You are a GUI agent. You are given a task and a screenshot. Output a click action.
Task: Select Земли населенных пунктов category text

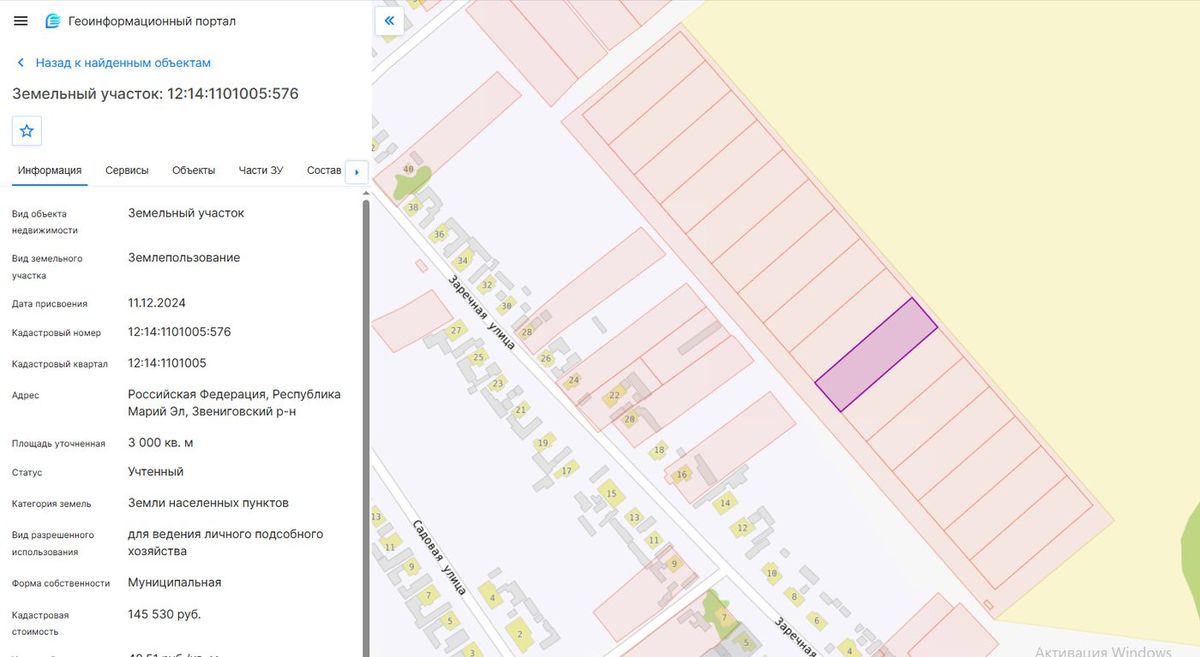point(208,503)
